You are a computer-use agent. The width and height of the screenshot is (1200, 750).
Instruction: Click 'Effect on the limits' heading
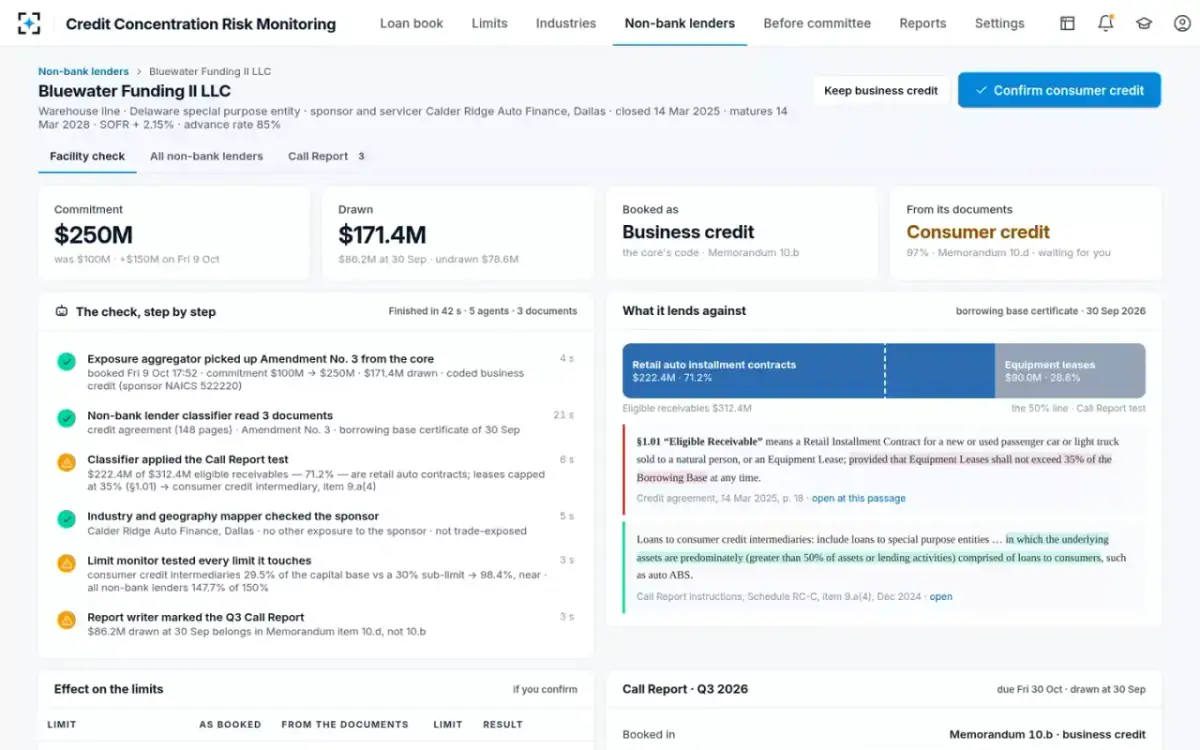(x=108, y=689)
